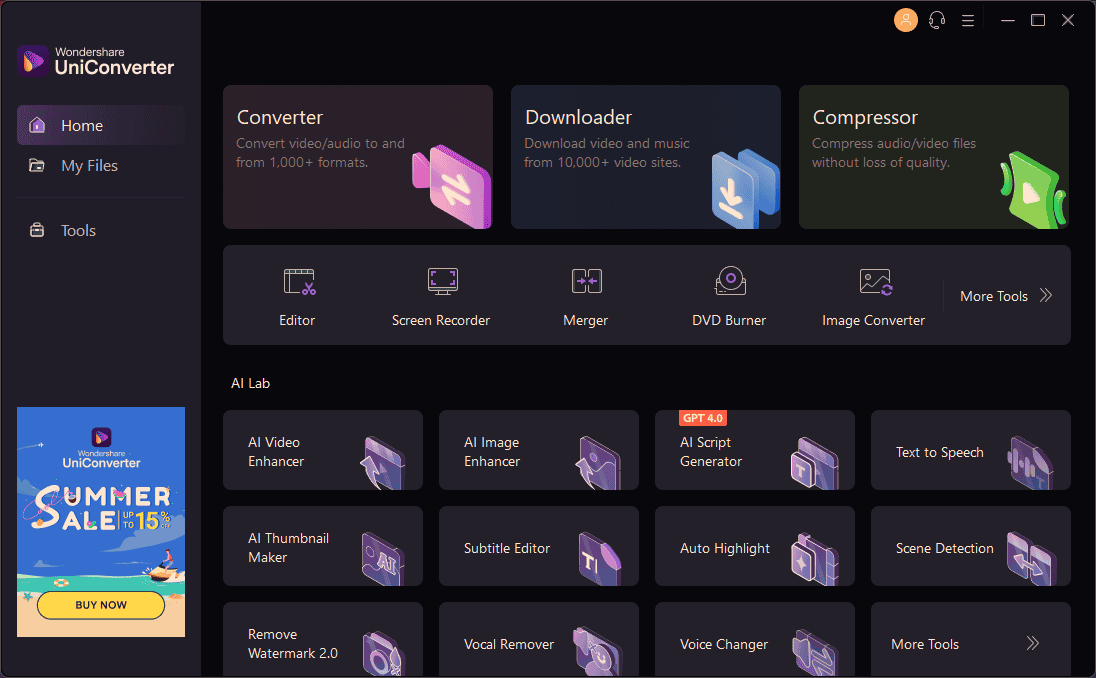Click the AI Script Generator icon
1096x678 pixels.
pos(814,463)
